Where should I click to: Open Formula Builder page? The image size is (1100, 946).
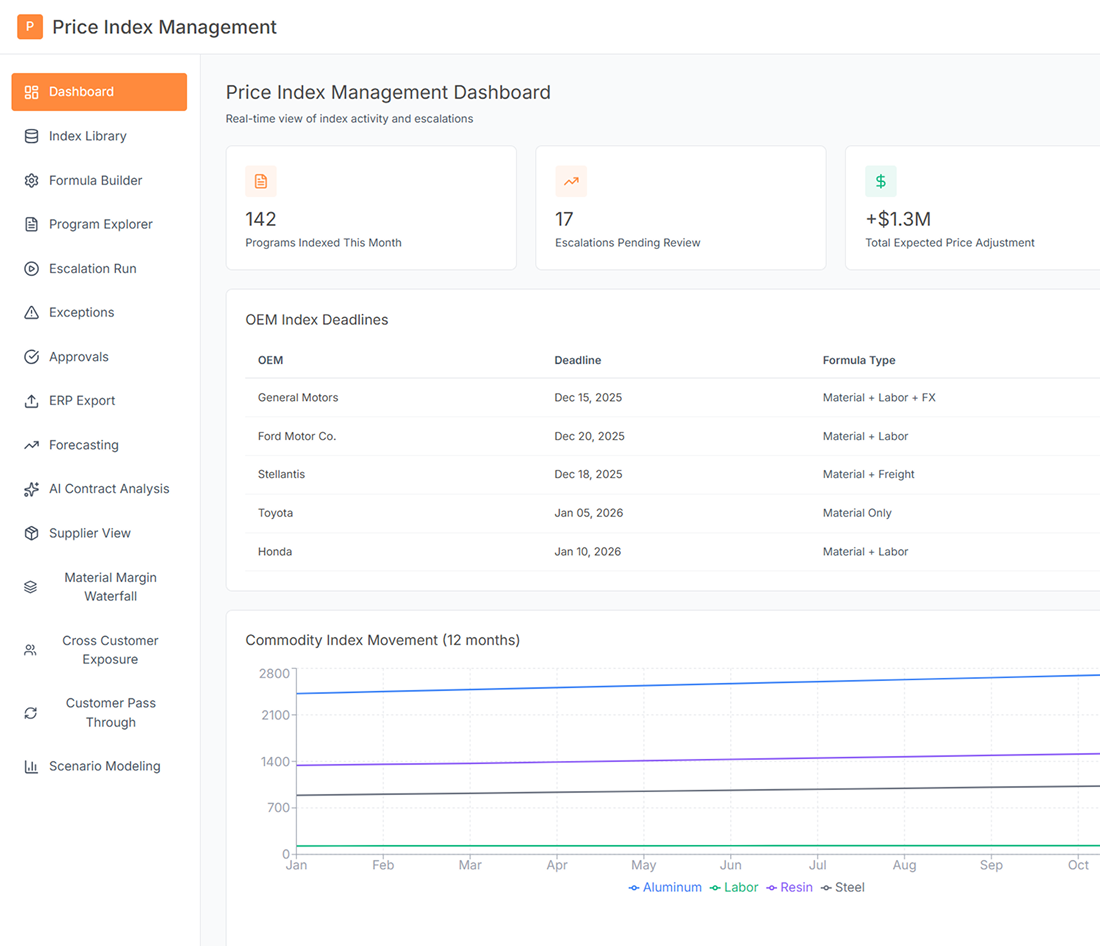coord(99,180)
